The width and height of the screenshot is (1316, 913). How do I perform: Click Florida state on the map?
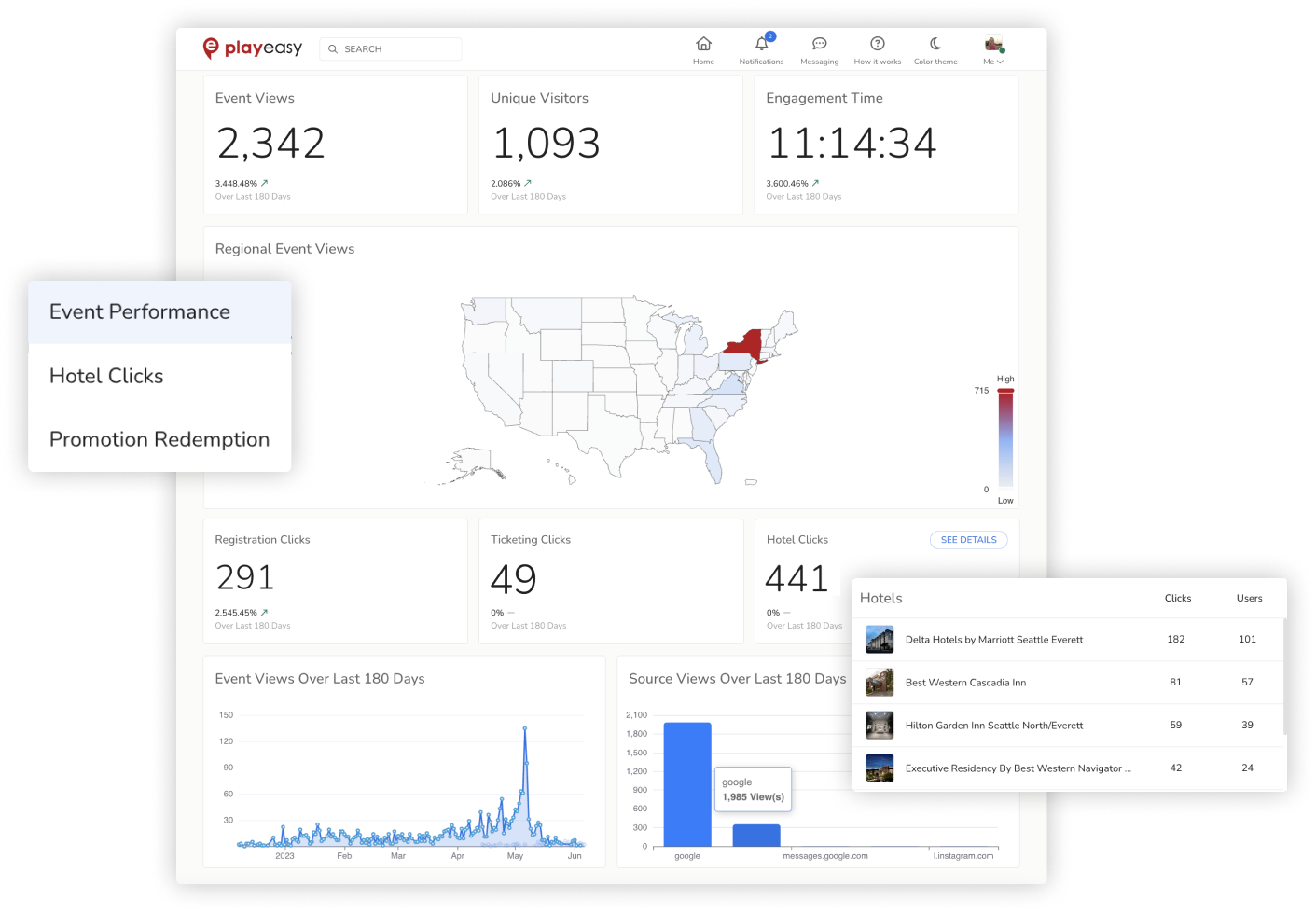pyautogui.click(x=713, y=459)
